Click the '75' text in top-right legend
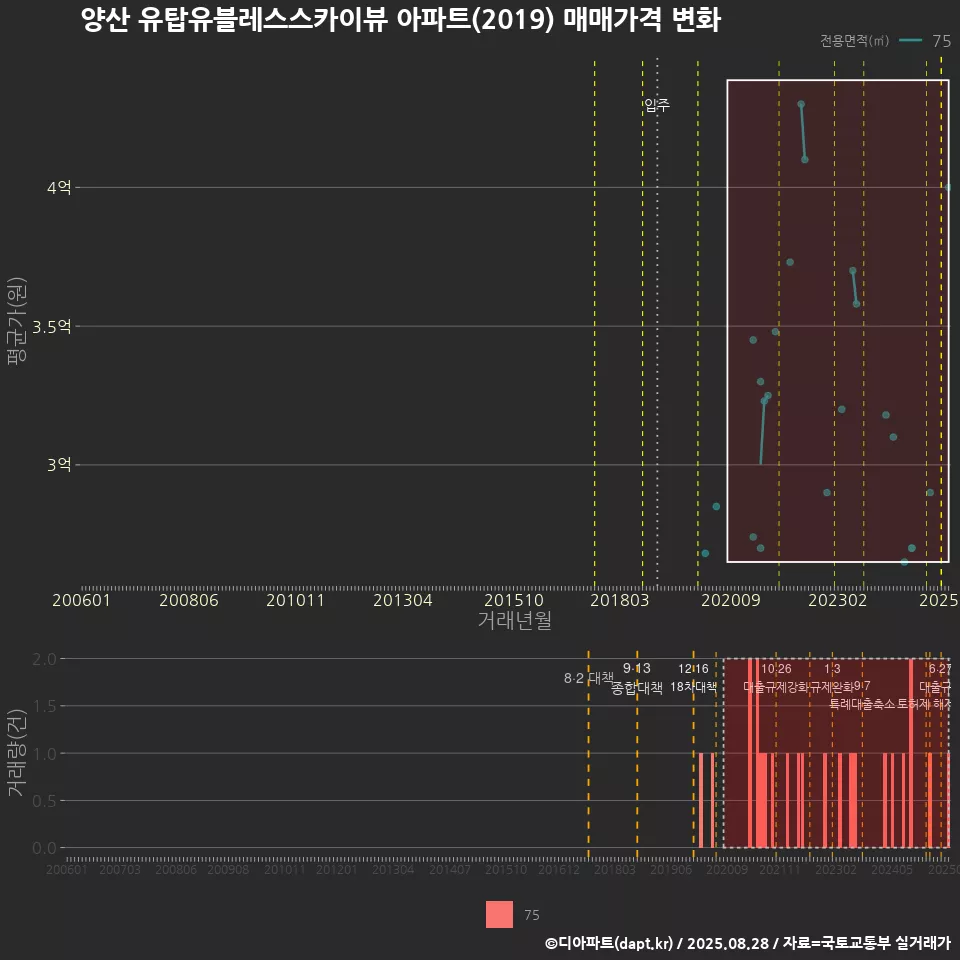This screenshot has height=960, width=960. (941, 41)
